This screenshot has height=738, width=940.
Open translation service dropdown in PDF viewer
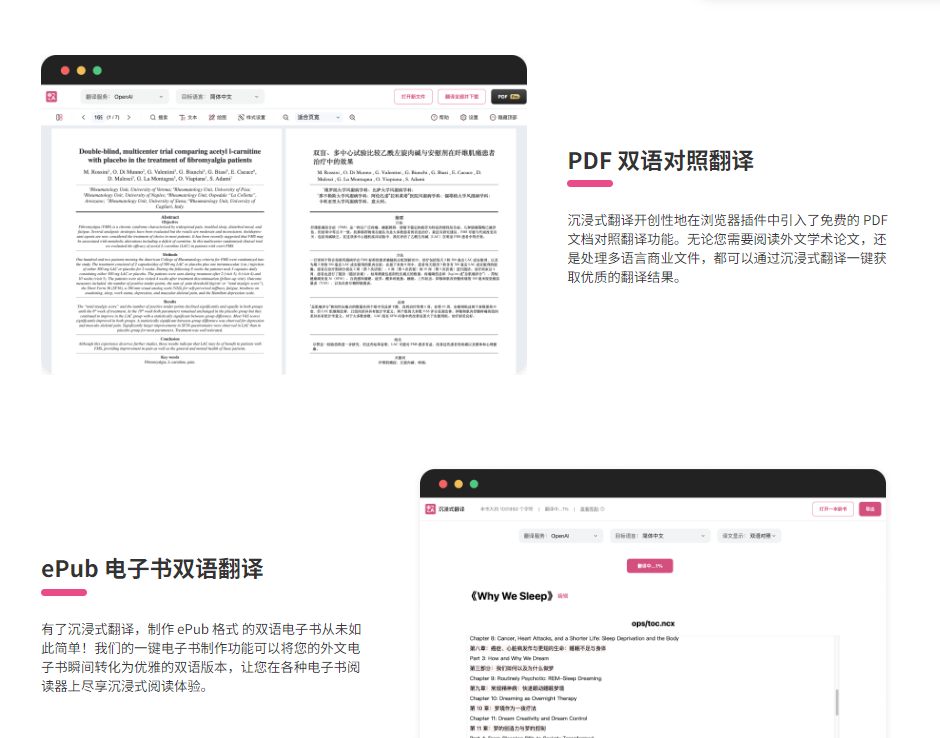(x=124, y=97)
